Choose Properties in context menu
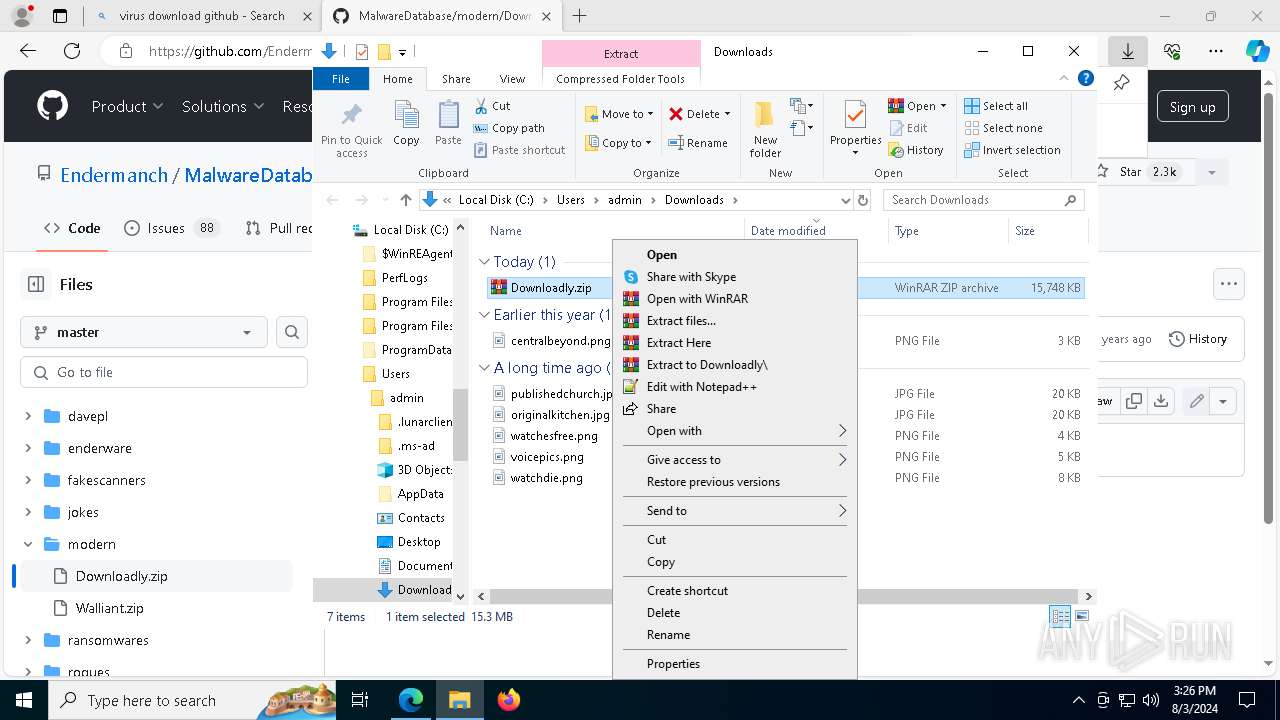Image resolution: width=1280 pixels, height=720 pixels. click(734, 664)
